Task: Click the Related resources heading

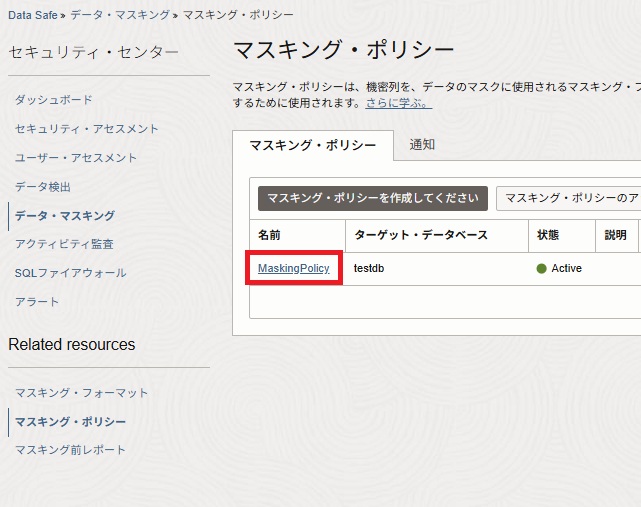Action: pyautogui.click(x=72, y=344)
